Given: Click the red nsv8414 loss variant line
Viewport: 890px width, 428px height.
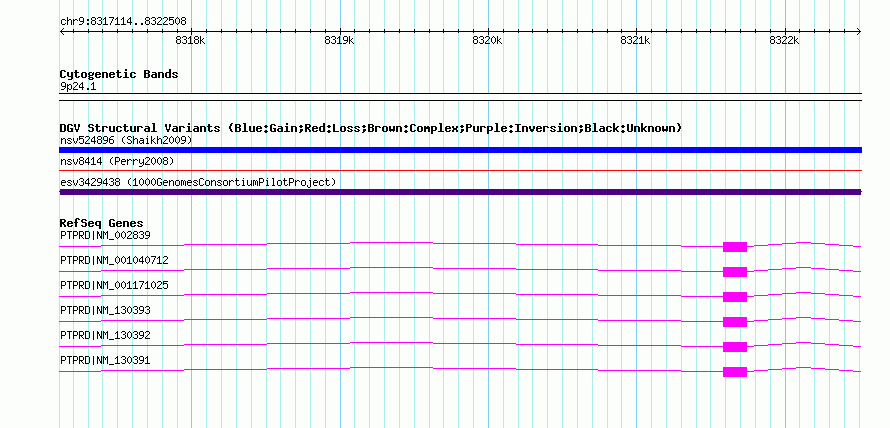Looking at the screenshot, I should click(460, 170).
